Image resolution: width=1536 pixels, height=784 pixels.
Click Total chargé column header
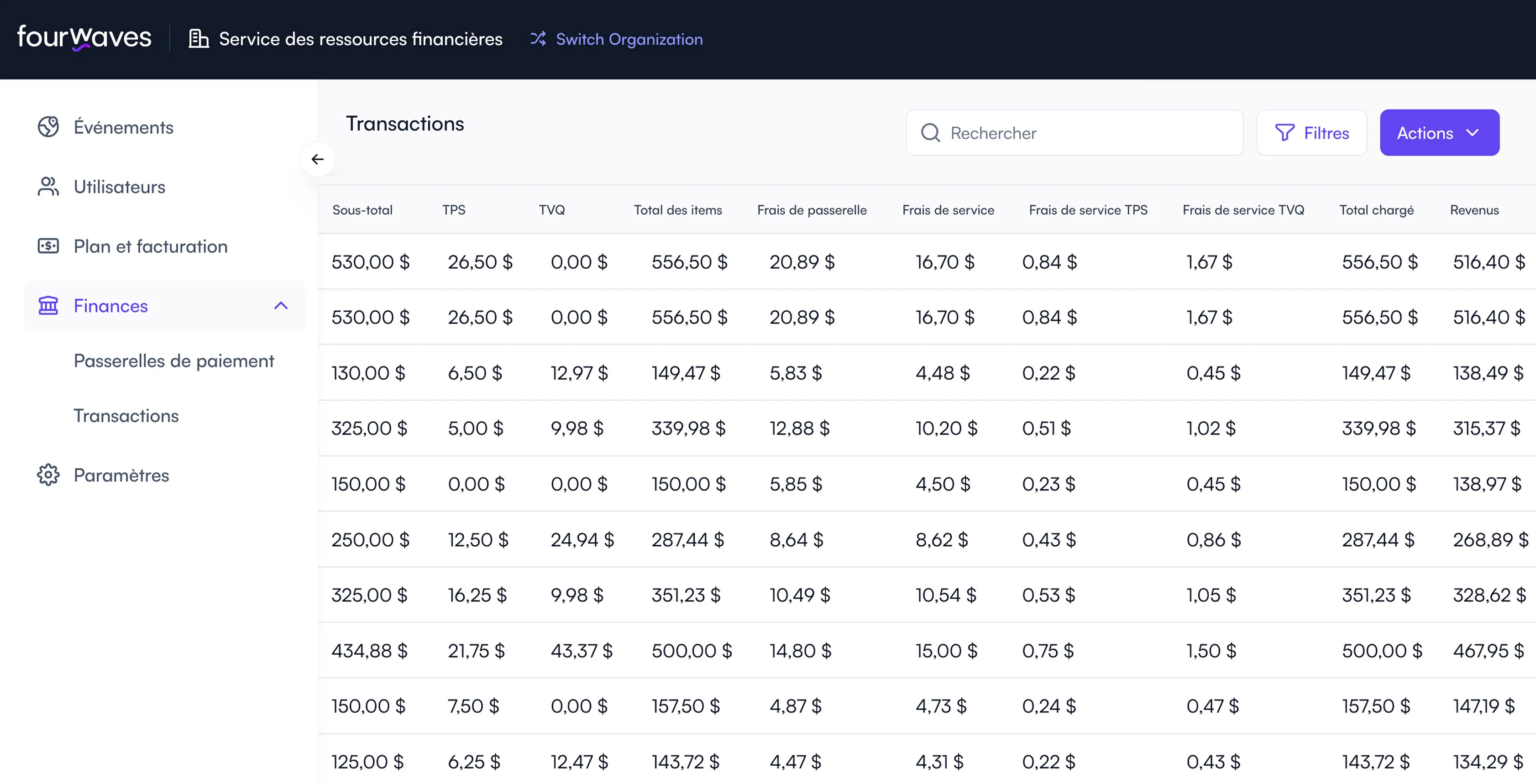point(1376,210)
